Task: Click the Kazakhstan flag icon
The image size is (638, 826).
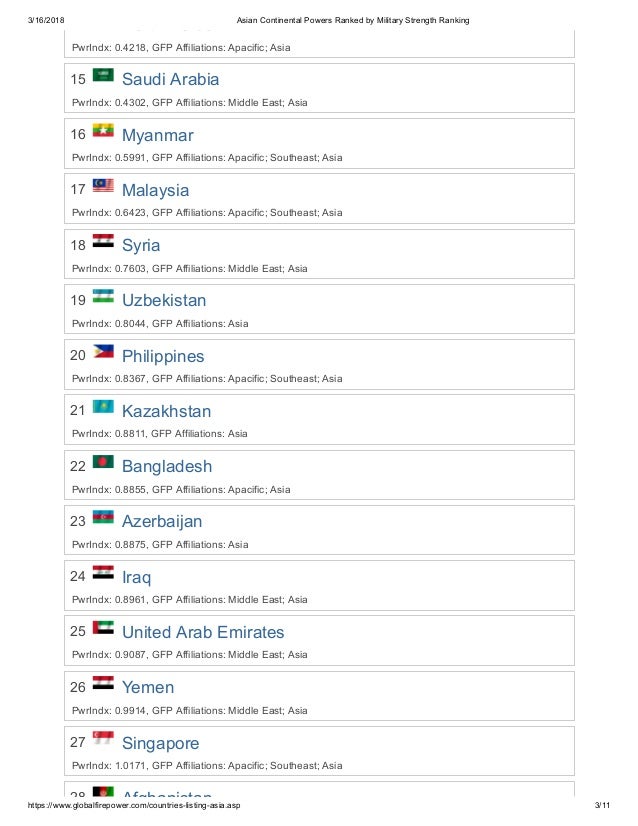Action: coord(103,407)
